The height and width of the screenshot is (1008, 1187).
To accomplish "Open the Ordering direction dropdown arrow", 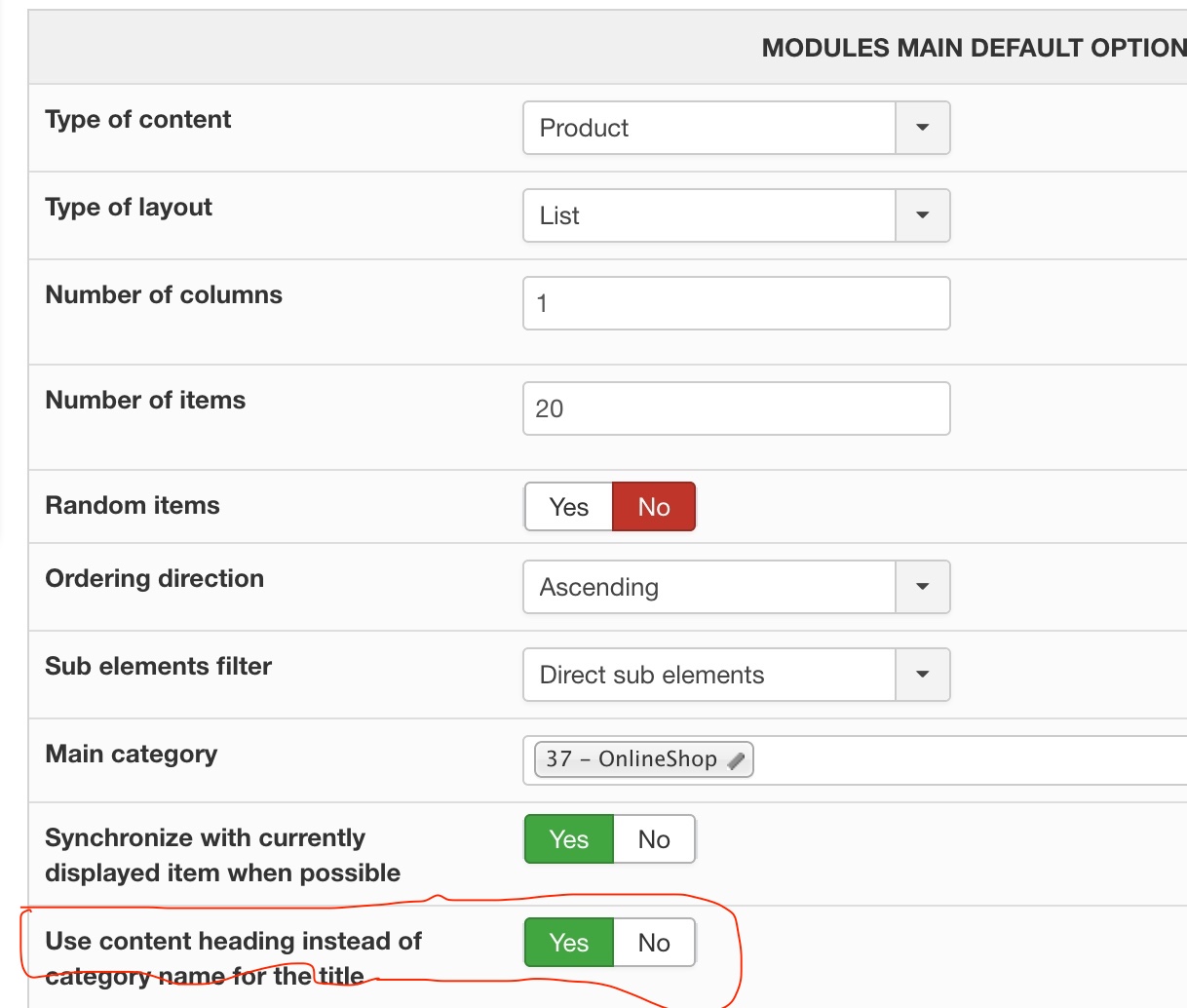I will [922, 587].
